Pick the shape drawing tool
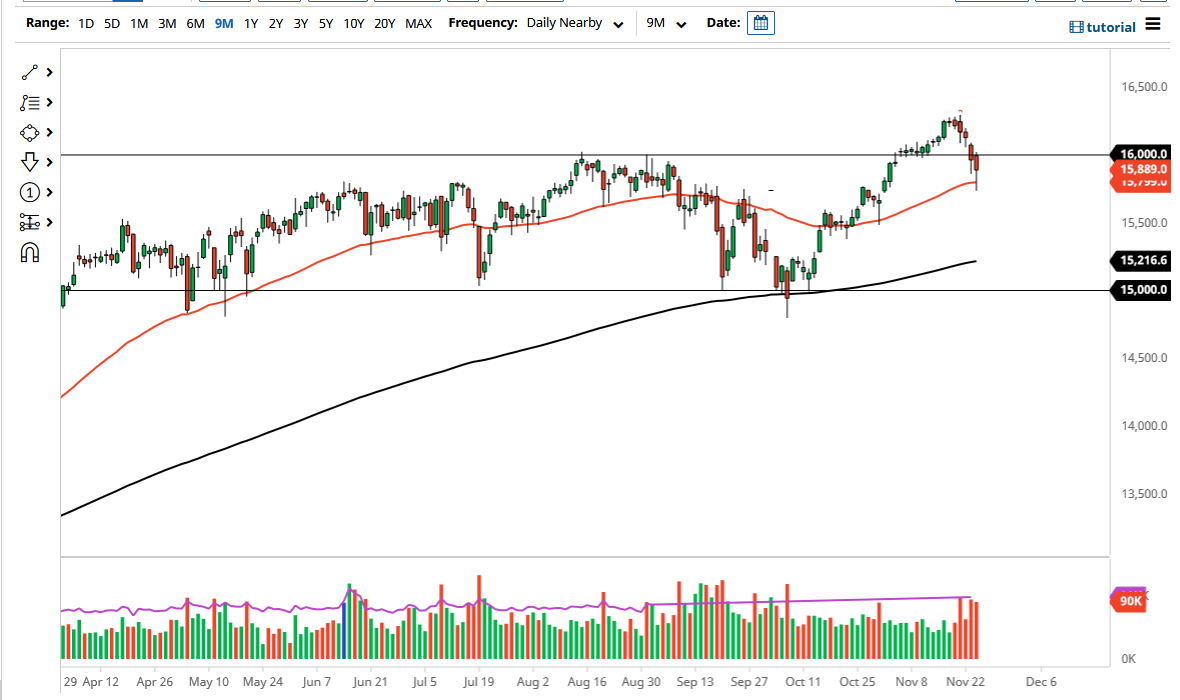The height and width of the screenshot is (700, 1180). [x=27, y=132]
